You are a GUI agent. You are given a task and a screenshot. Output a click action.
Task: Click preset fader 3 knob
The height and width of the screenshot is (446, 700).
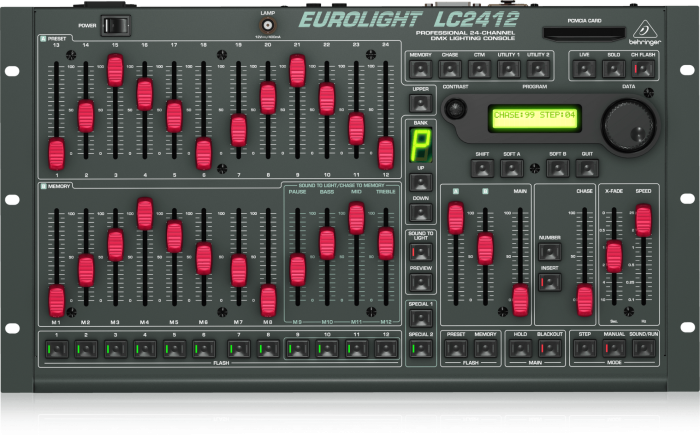[x=115, y=70]
